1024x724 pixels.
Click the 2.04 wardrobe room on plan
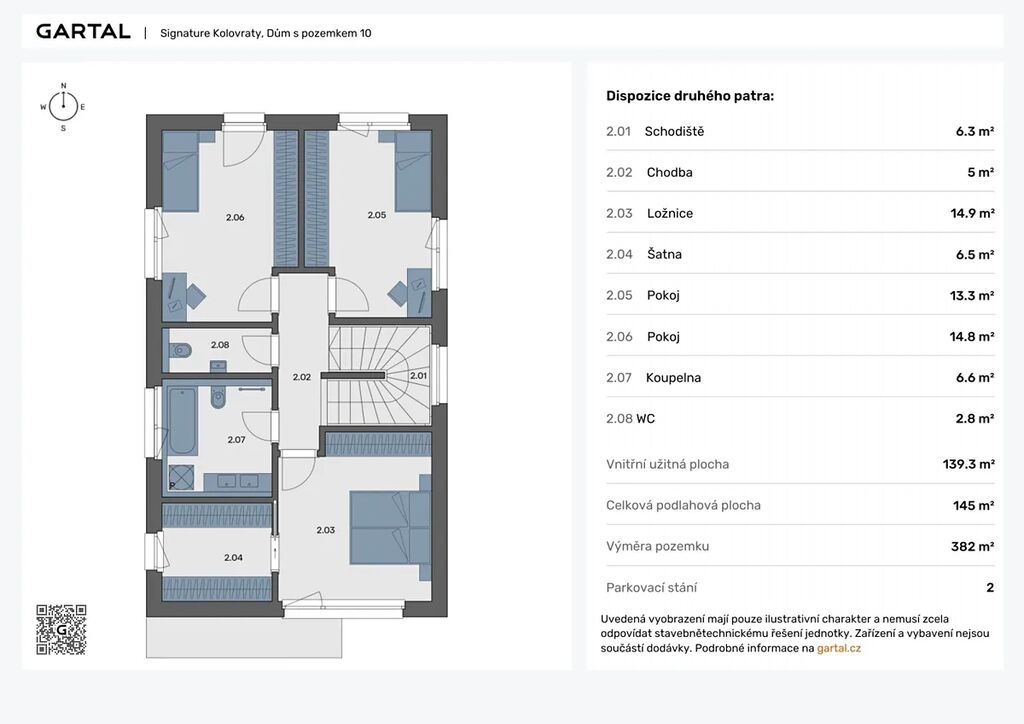pyautogui.click(x=233, y=557)
